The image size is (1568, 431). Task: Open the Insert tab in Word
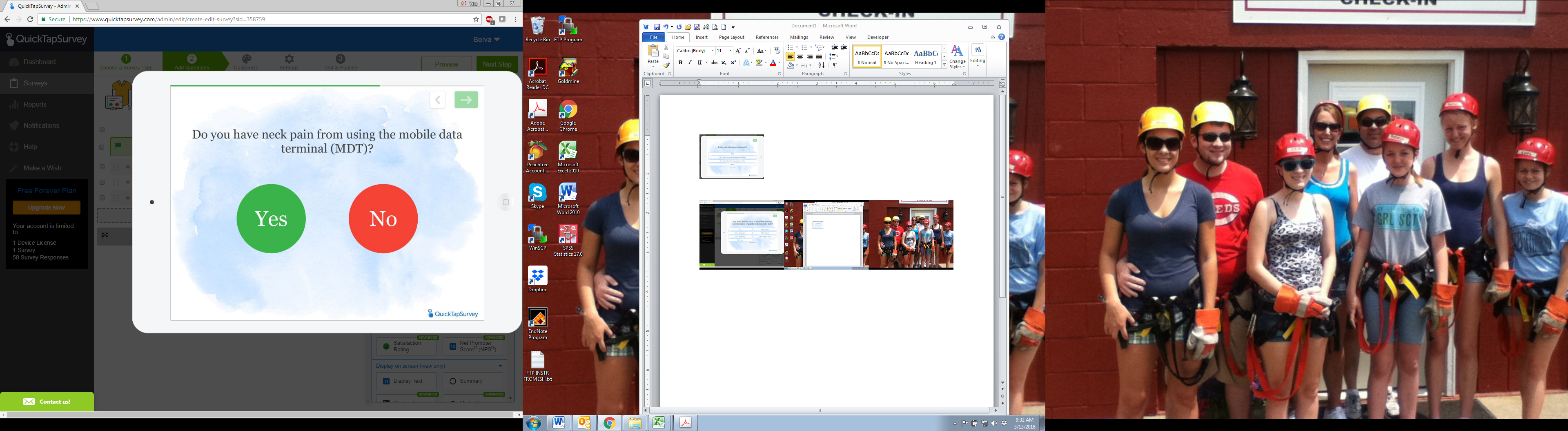[x=701, y=38]
